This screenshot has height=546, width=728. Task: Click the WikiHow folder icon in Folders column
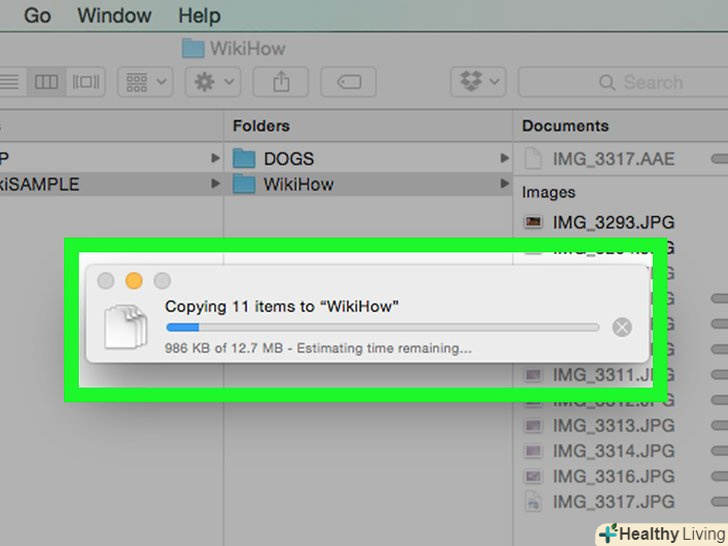pyautogui.click(x=244, y=184)
